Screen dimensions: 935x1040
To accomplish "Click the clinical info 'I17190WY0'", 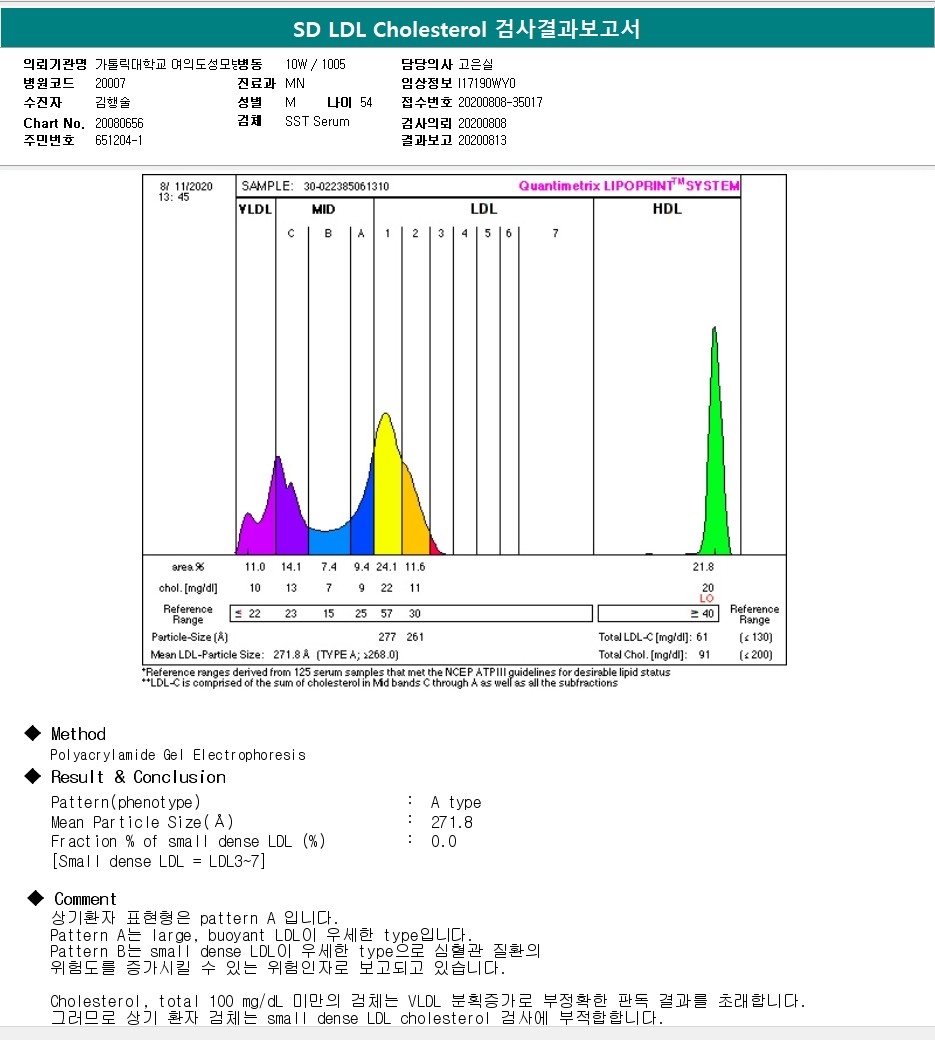I will (x=487, y=83).
